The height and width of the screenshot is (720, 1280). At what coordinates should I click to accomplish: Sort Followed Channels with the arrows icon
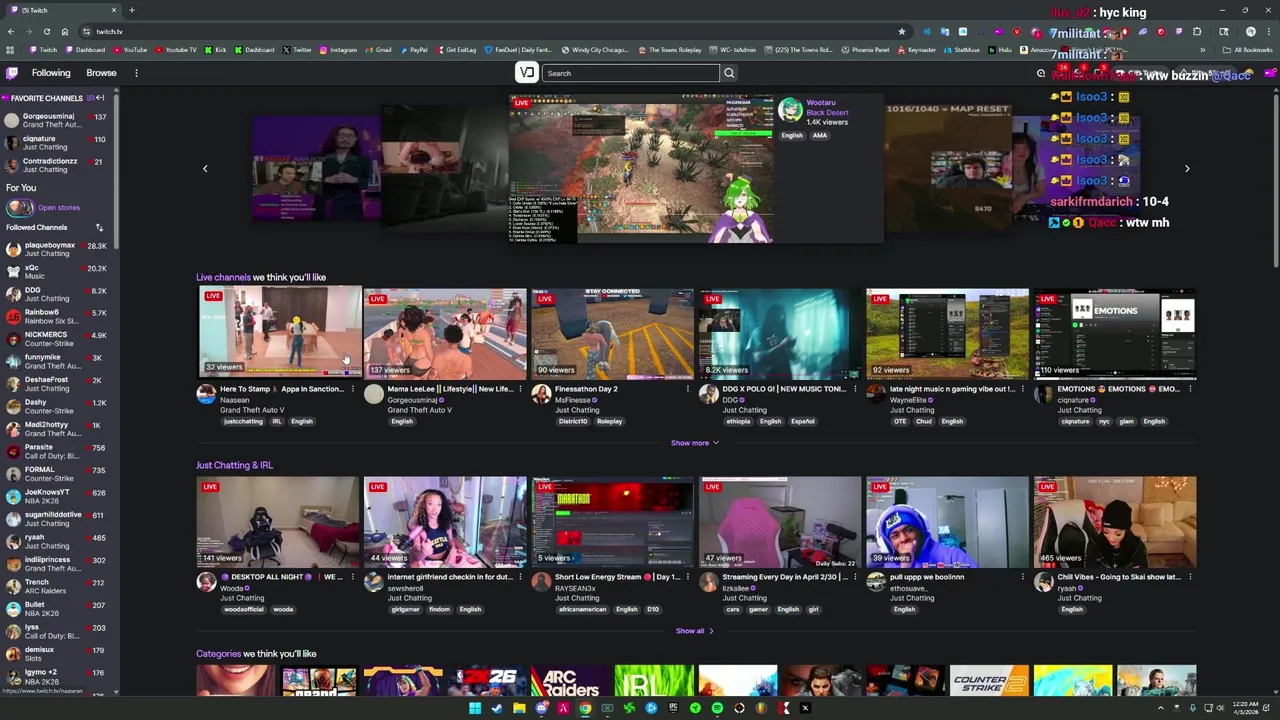[99, 228]
